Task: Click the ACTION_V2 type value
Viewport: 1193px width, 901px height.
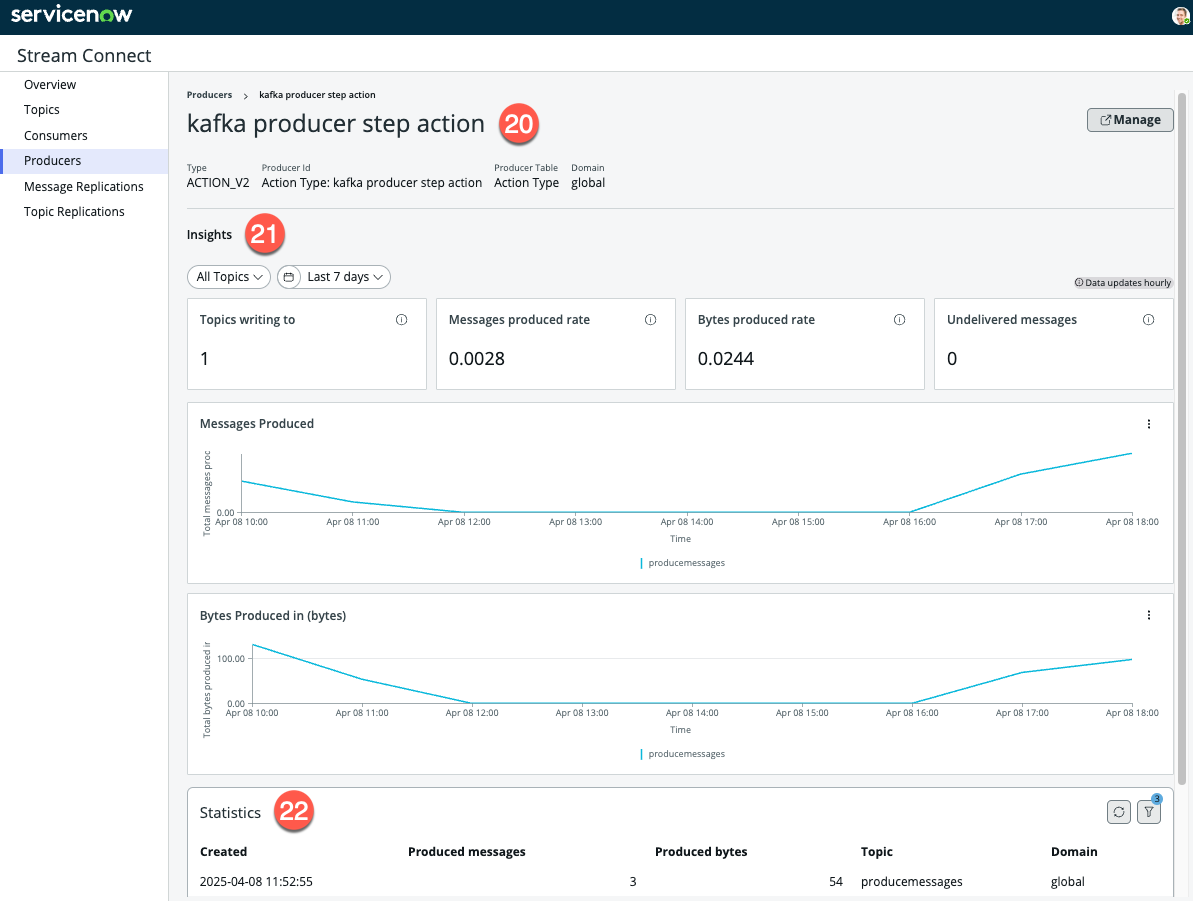Action: (x=218, y=183)
